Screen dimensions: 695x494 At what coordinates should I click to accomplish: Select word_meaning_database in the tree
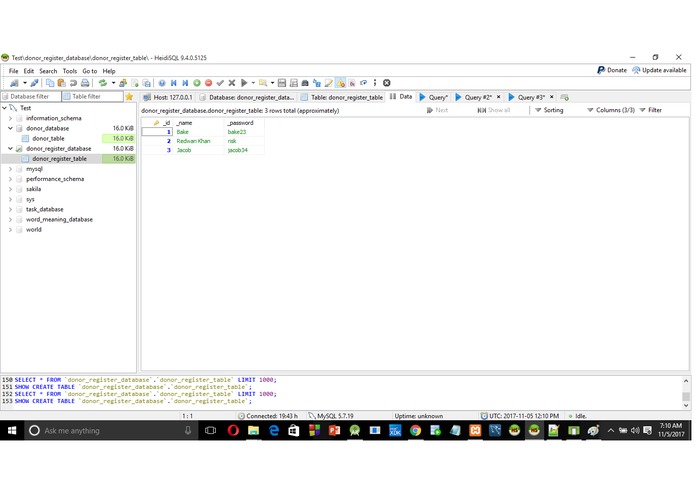point(59,220)
